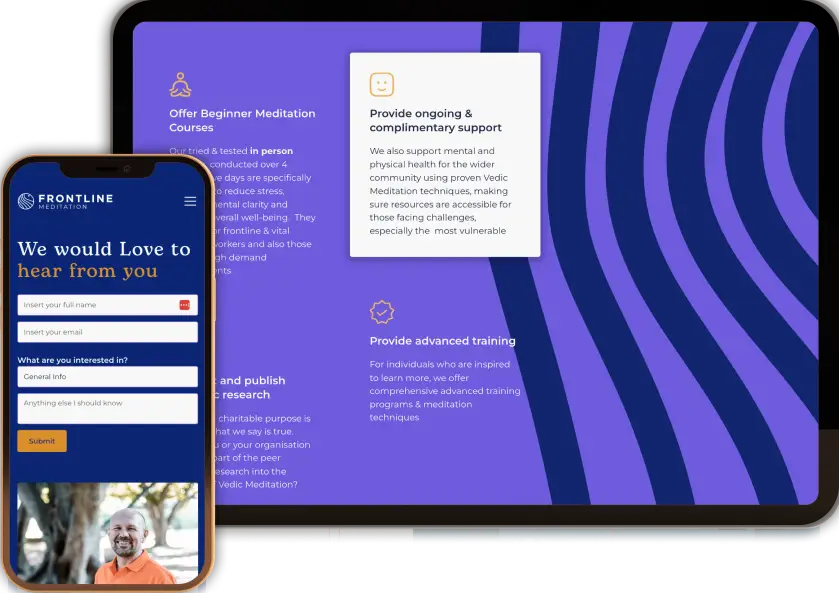The height and width of the screenshot is (593, 839).
Task: Click the 'Provide ongoing & complimentary support' heading
Action: (x=435, y=120)
